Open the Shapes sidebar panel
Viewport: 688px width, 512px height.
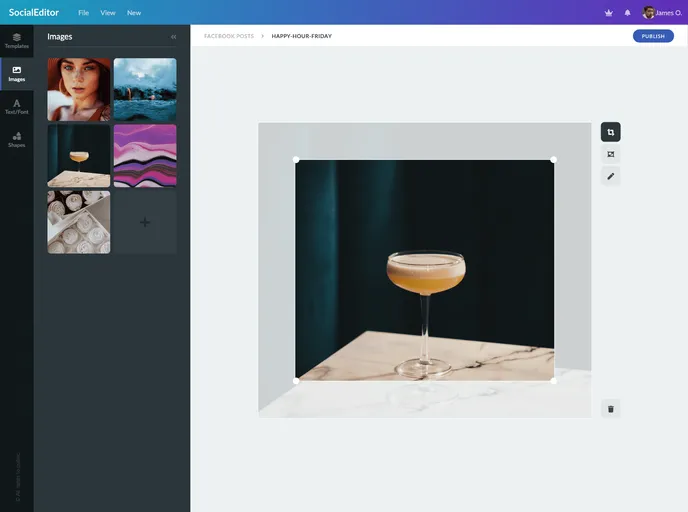[x=16, y=140]
